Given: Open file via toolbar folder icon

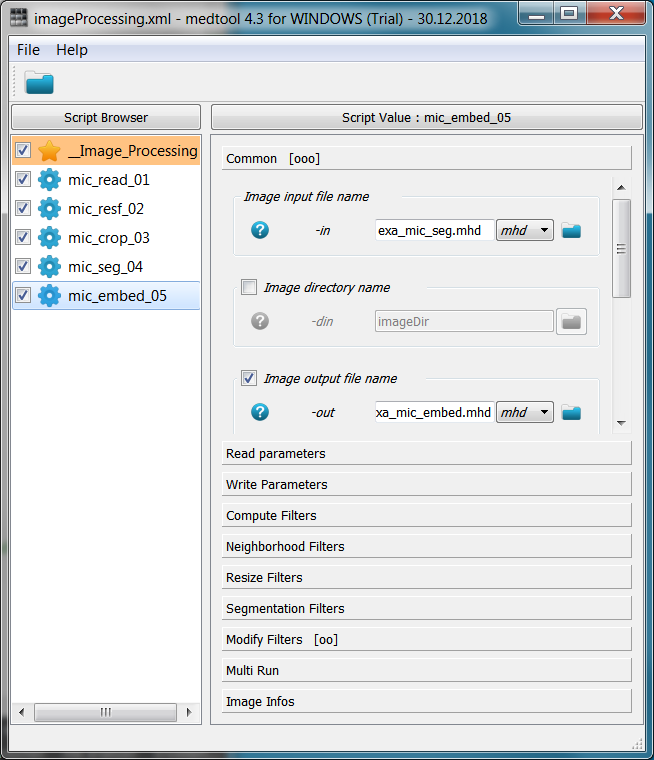Looking at the screenshot, I should 39,82.
